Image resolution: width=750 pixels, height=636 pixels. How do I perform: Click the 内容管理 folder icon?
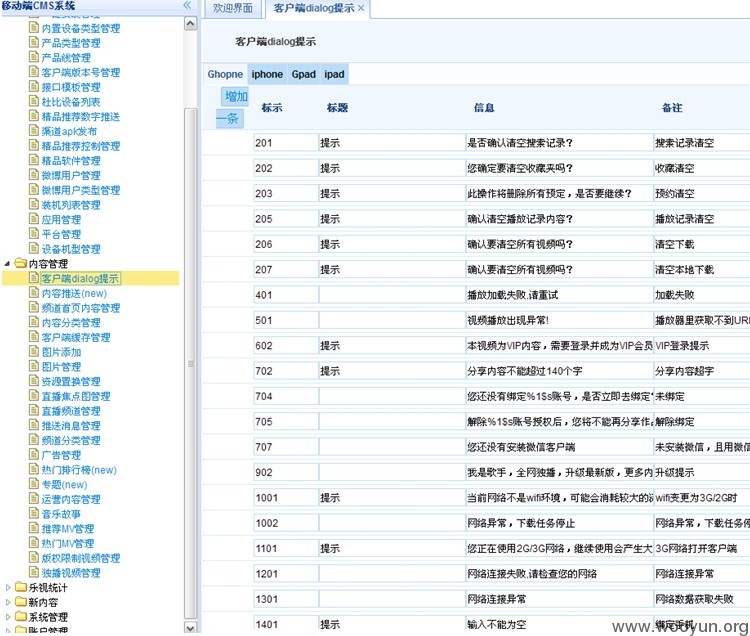coord(20,263)
